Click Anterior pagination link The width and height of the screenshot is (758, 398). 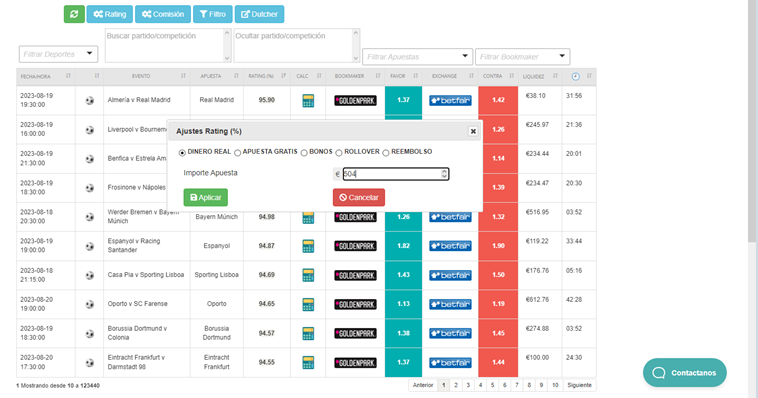423,385
